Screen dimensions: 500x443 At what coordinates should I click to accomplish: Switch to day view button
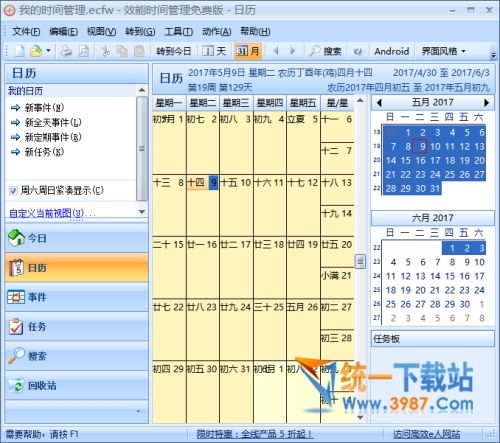(214, 51)
